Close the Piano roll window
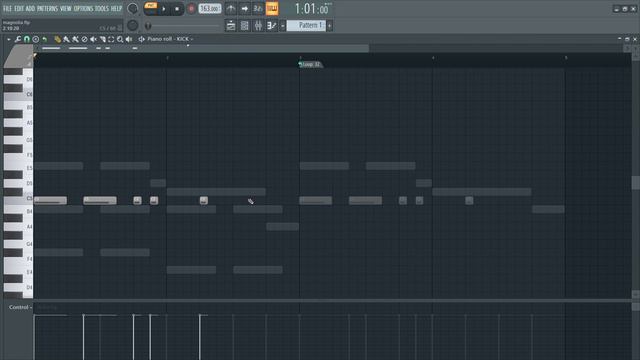 tap(635, 39)
